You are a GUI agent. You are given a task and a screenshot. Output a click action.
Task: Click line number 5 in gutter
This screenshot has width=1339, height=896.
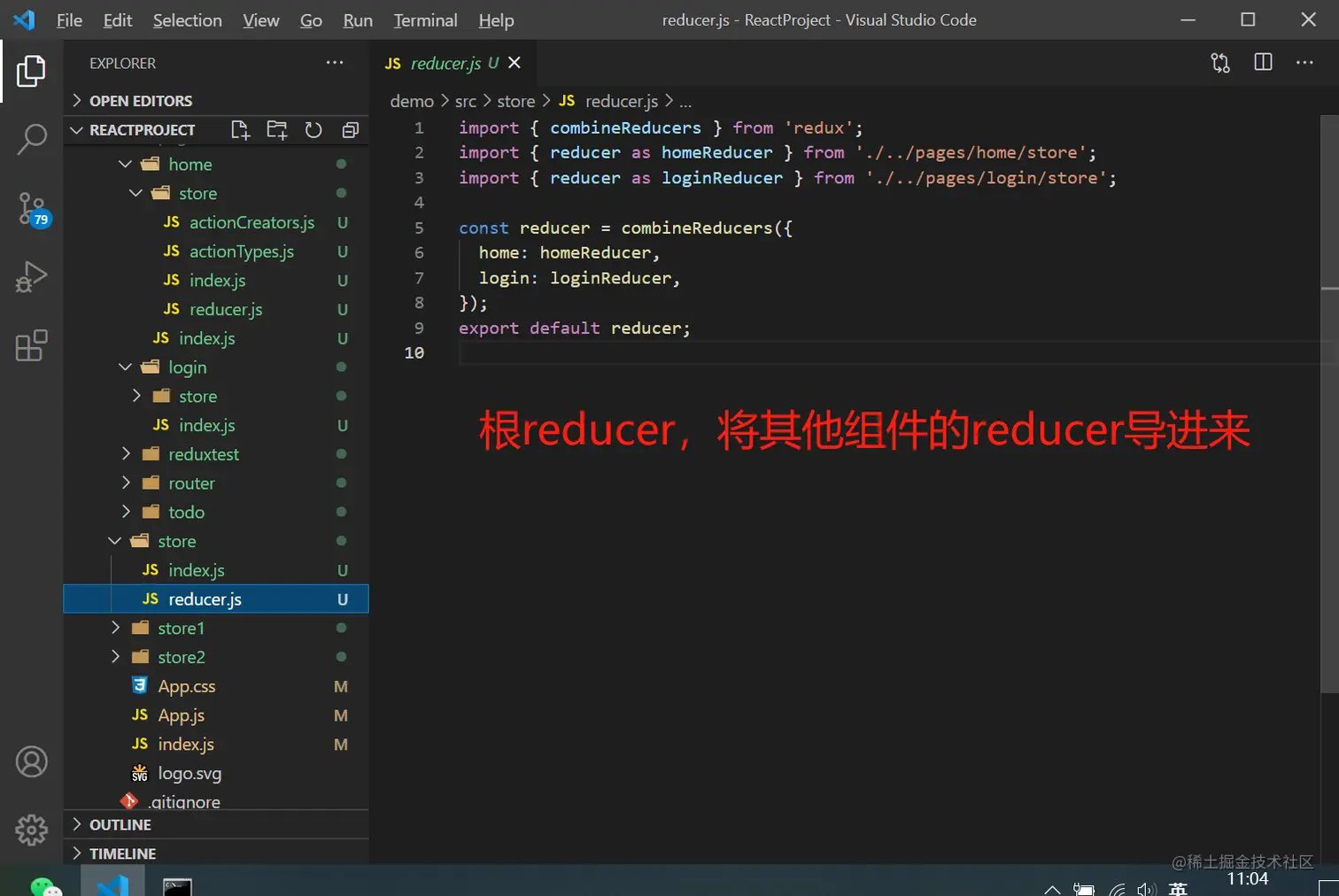(419, 228)
